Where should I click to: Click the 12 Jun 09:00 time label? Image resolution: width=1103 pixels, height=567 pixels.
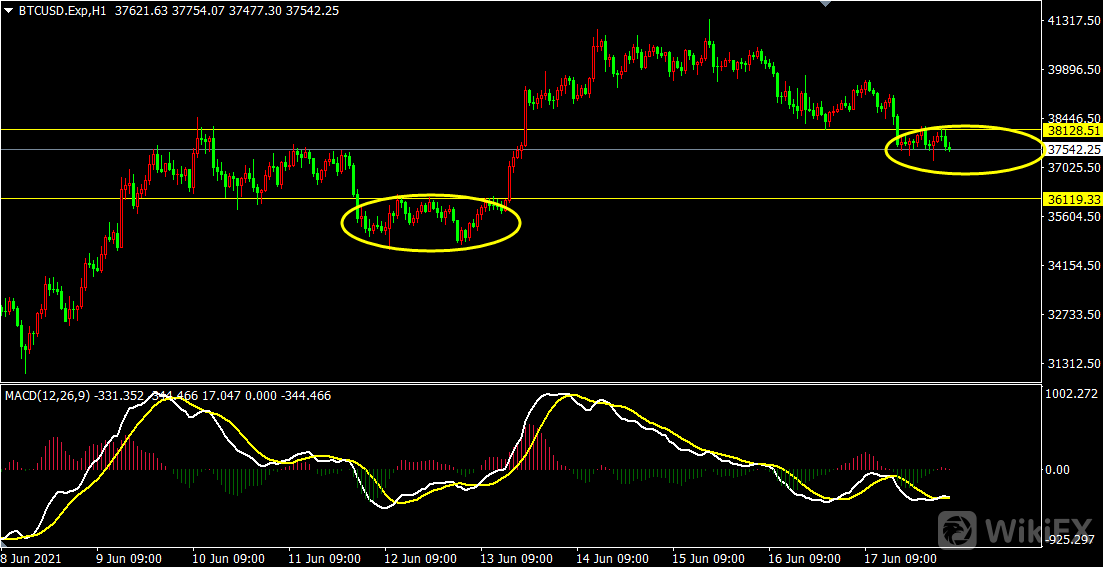(421, 559)
